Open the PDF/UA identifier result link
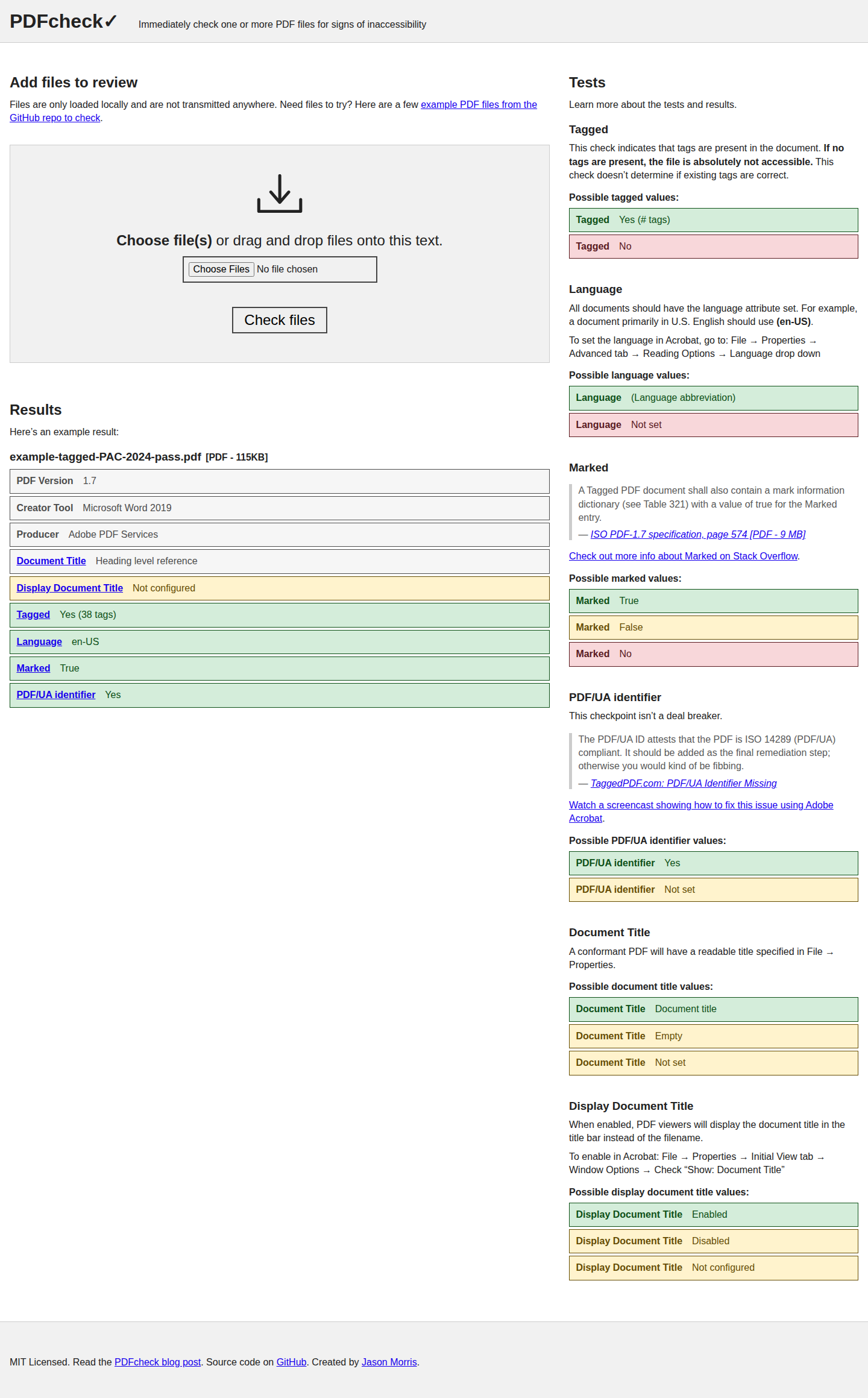Image resolution: width=868 pixels, height=1398 pixels. click(x=56, y=695)
